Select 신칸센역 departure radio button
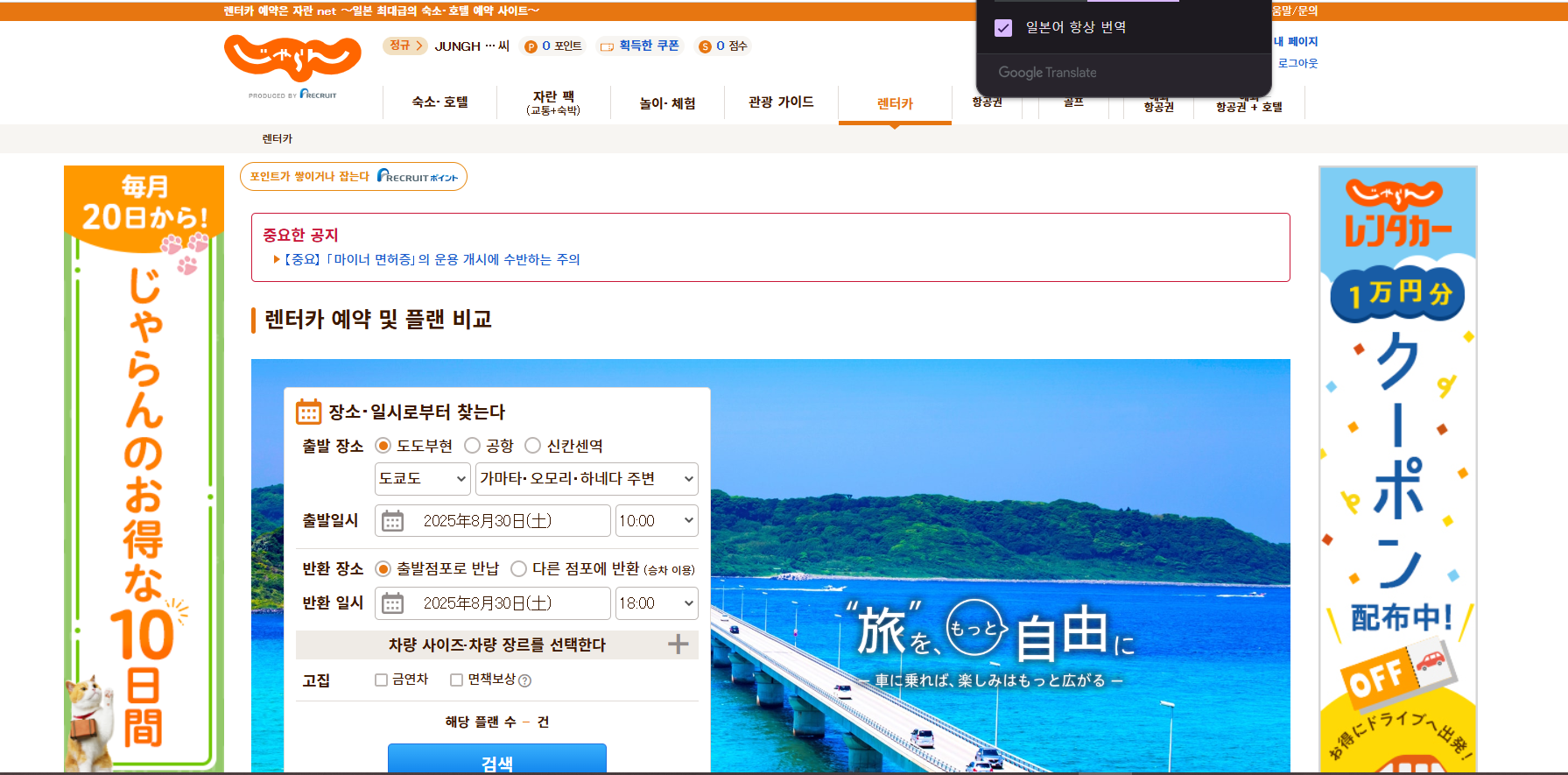Screen dimensions: 1568x775 pyautogui.click(x=532, y=446)
